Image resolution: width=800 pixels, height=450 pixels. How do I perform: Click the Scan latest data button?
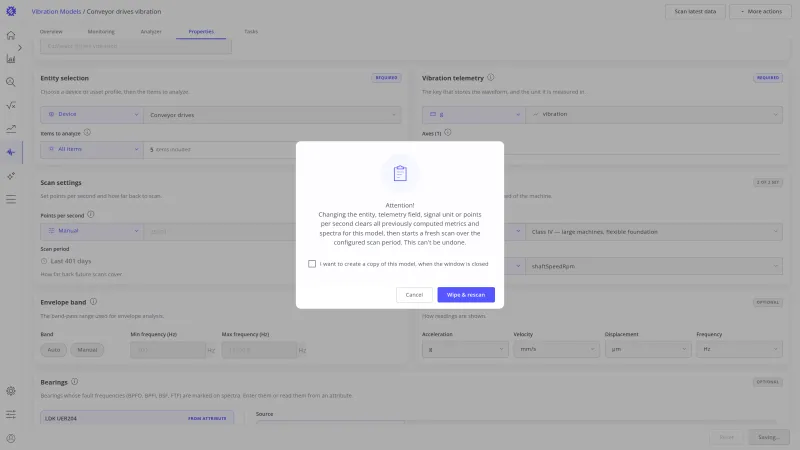point(695,11)
